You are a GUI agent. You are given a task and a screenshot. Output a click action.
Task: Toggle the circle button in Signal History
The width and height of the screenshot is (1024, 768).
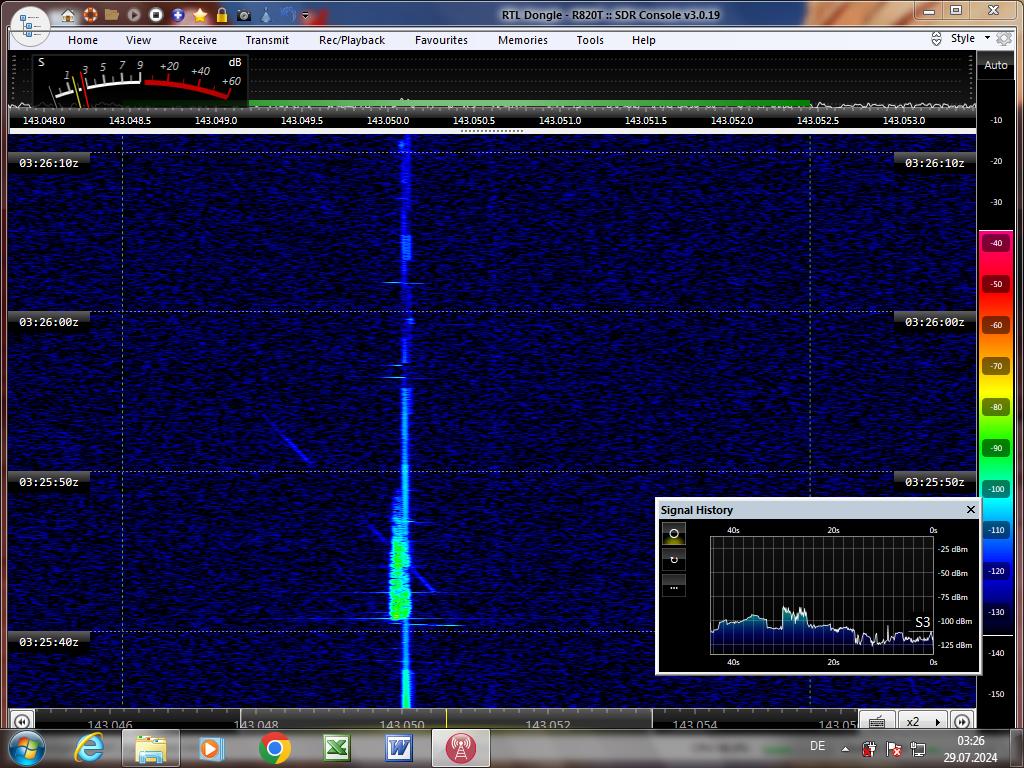(x=674, y=534)
